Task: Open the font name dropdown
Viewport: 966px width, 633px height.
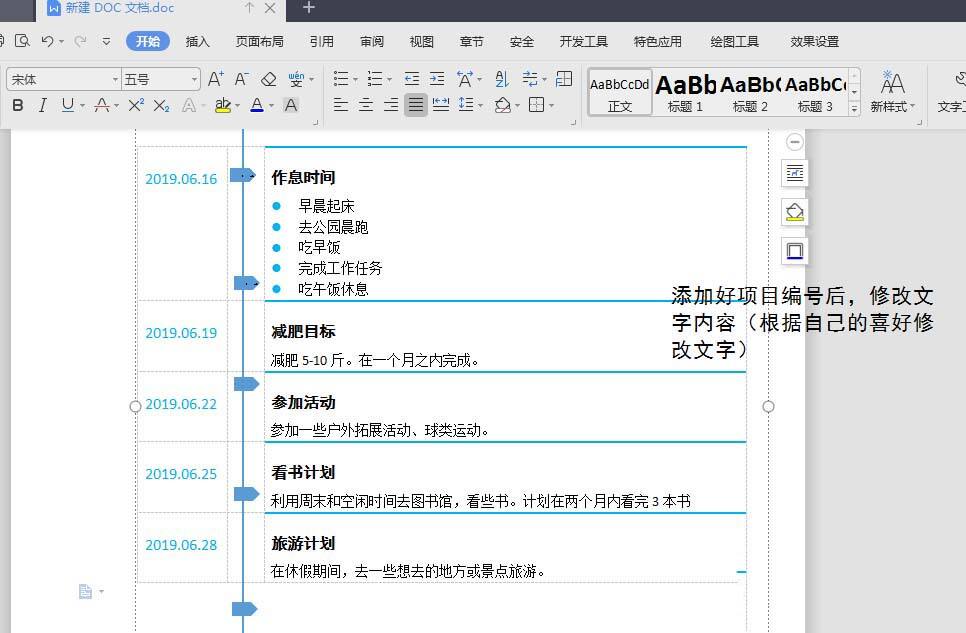Action: click(113, 78)
